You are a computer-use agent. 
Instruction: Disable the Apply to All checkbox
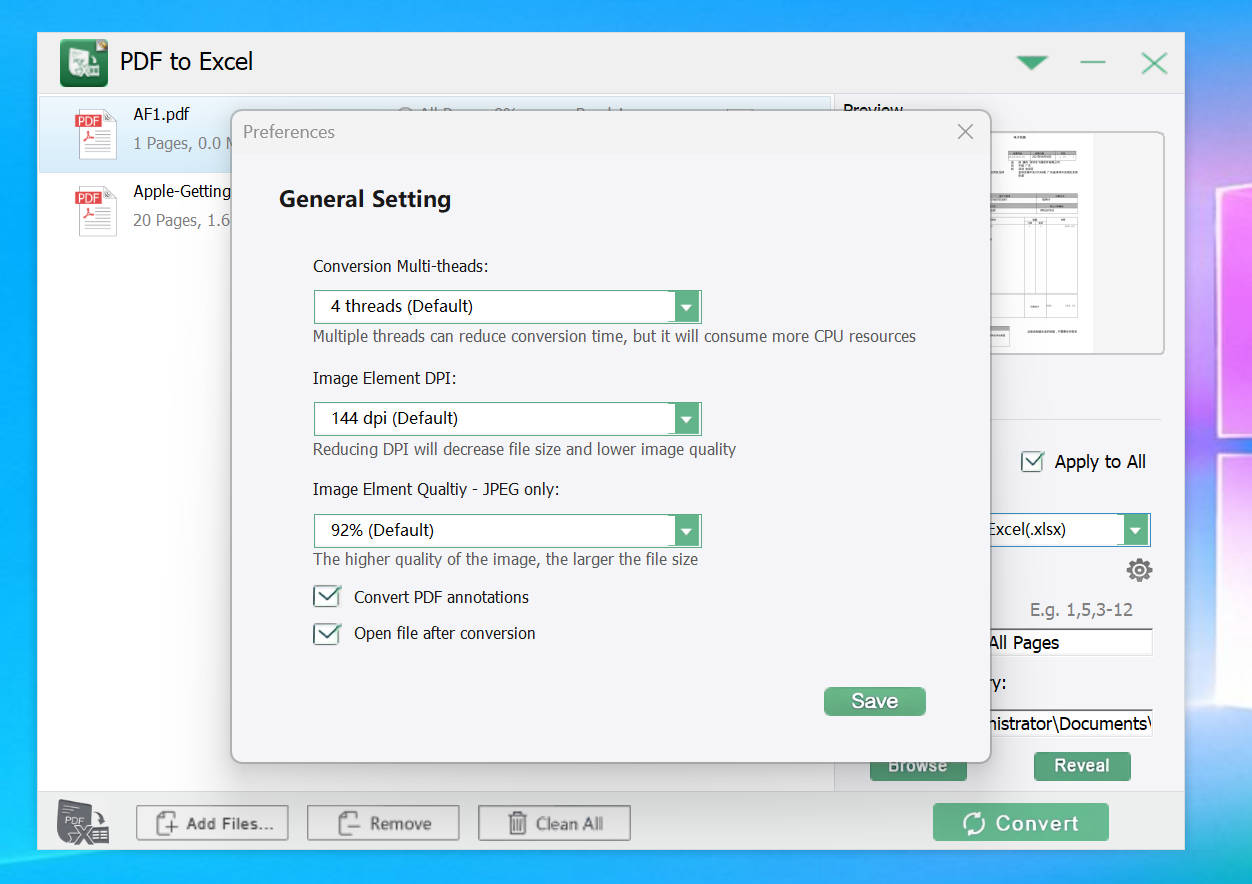click(1032, 462)
